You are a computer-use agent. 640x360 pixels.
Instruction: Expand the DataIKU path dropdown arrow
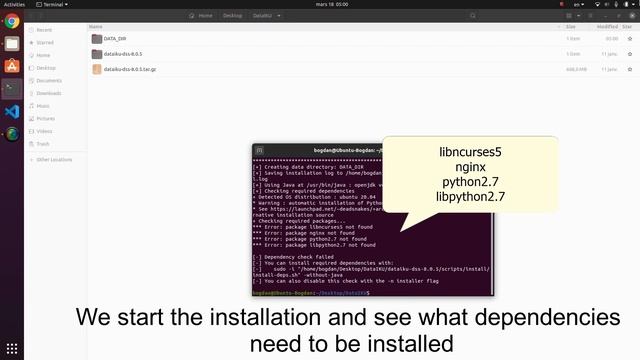[x=279, y=16]
